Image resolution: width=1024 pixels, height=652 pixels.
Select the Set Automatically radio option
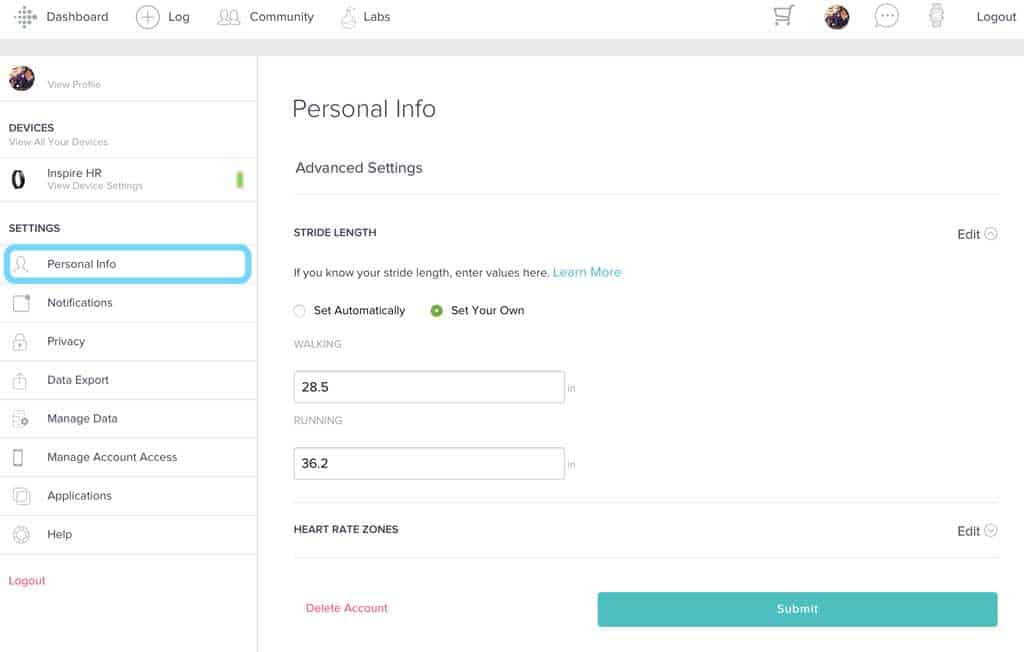[299, 311]
